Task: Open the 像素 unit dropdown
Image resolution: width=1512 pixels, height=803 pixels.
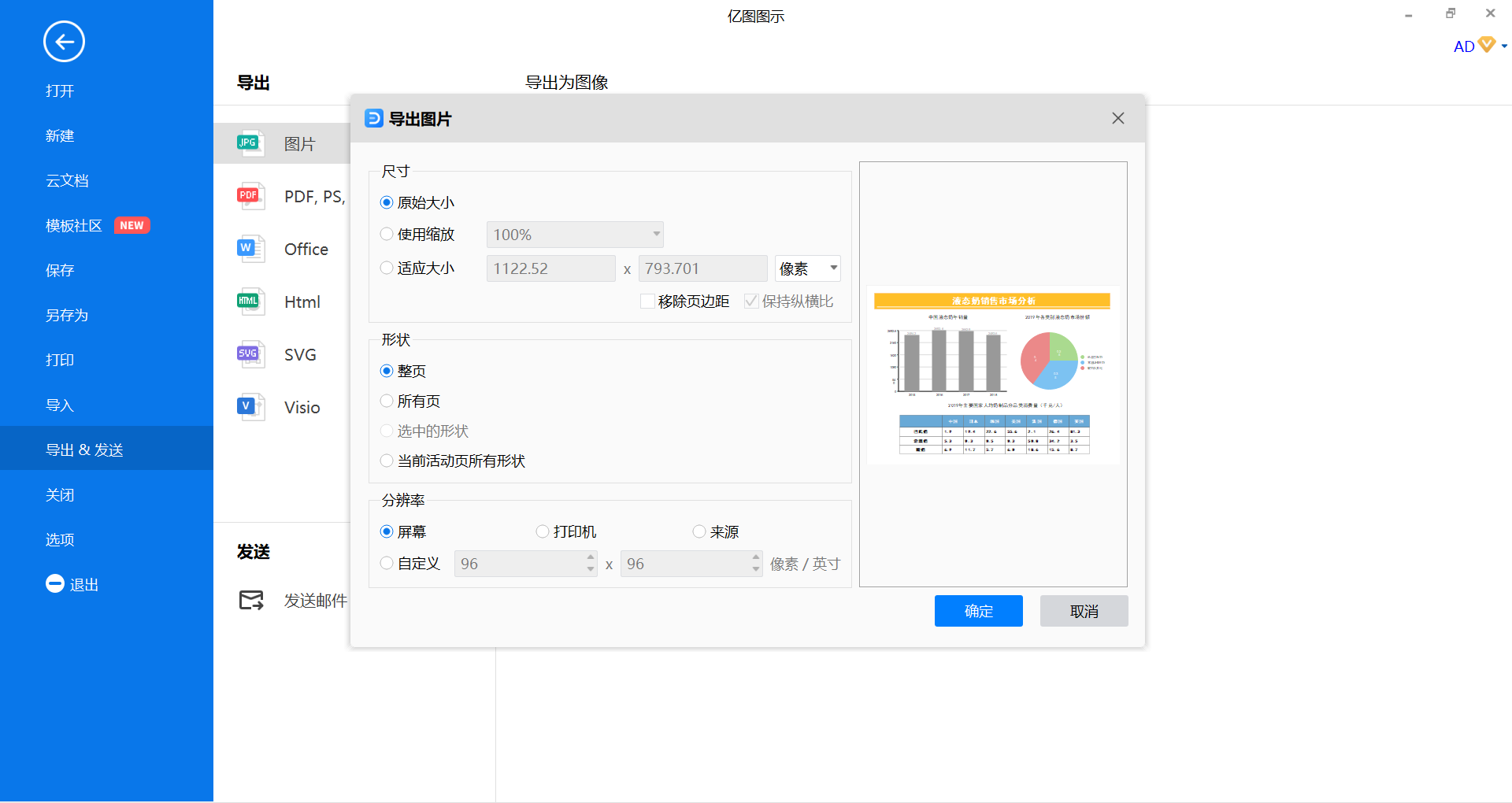Action: click(x=808, y=268)
